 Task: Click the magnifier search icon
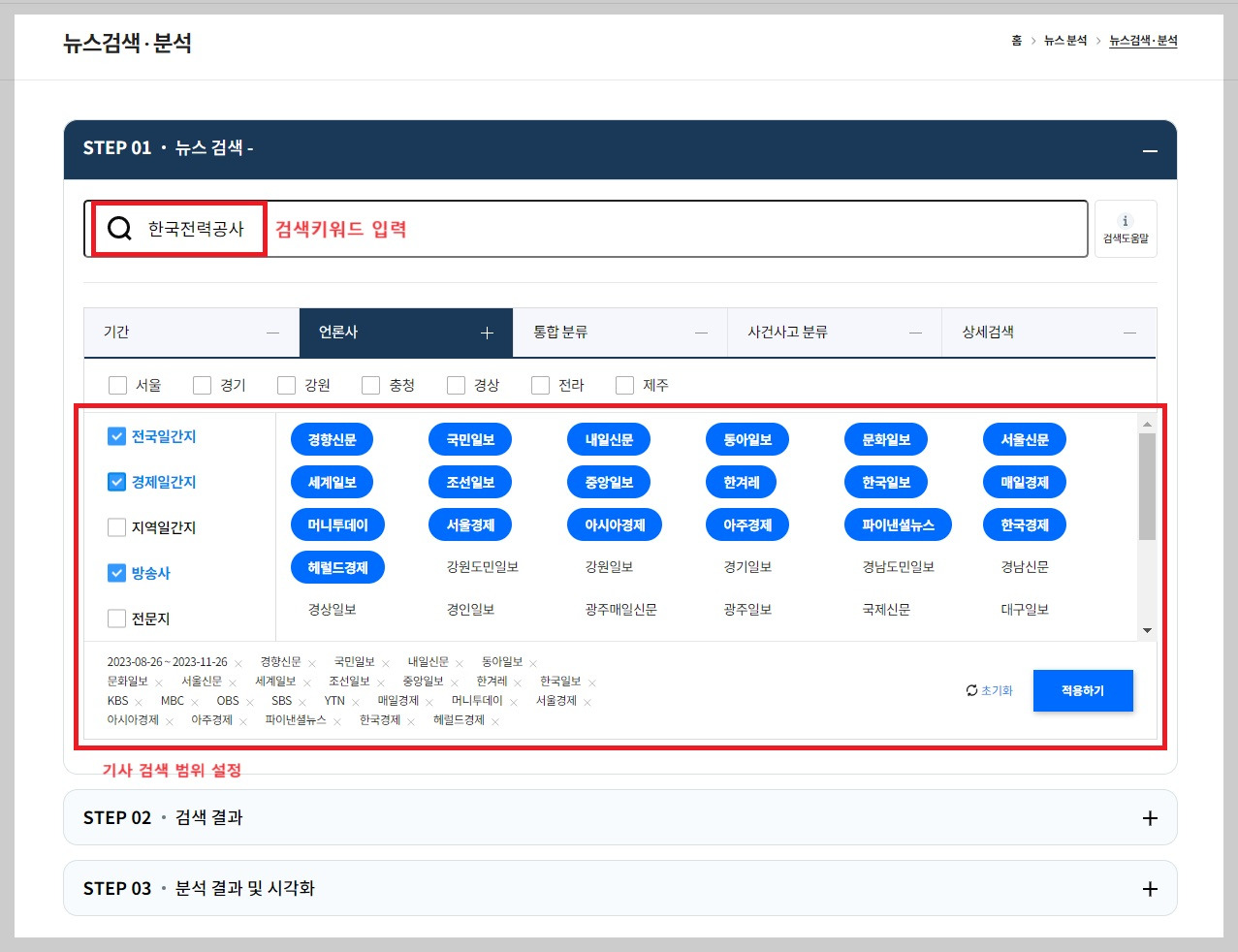click(119, 229)
